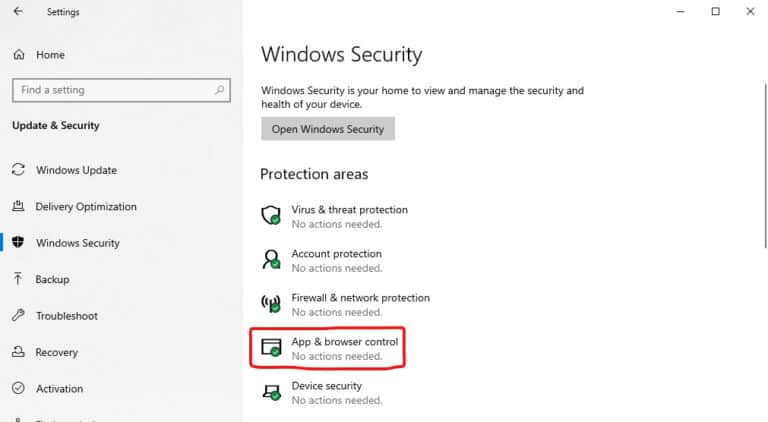
Task: Click the Troubleshoot wrench icon
Action: 18,315
